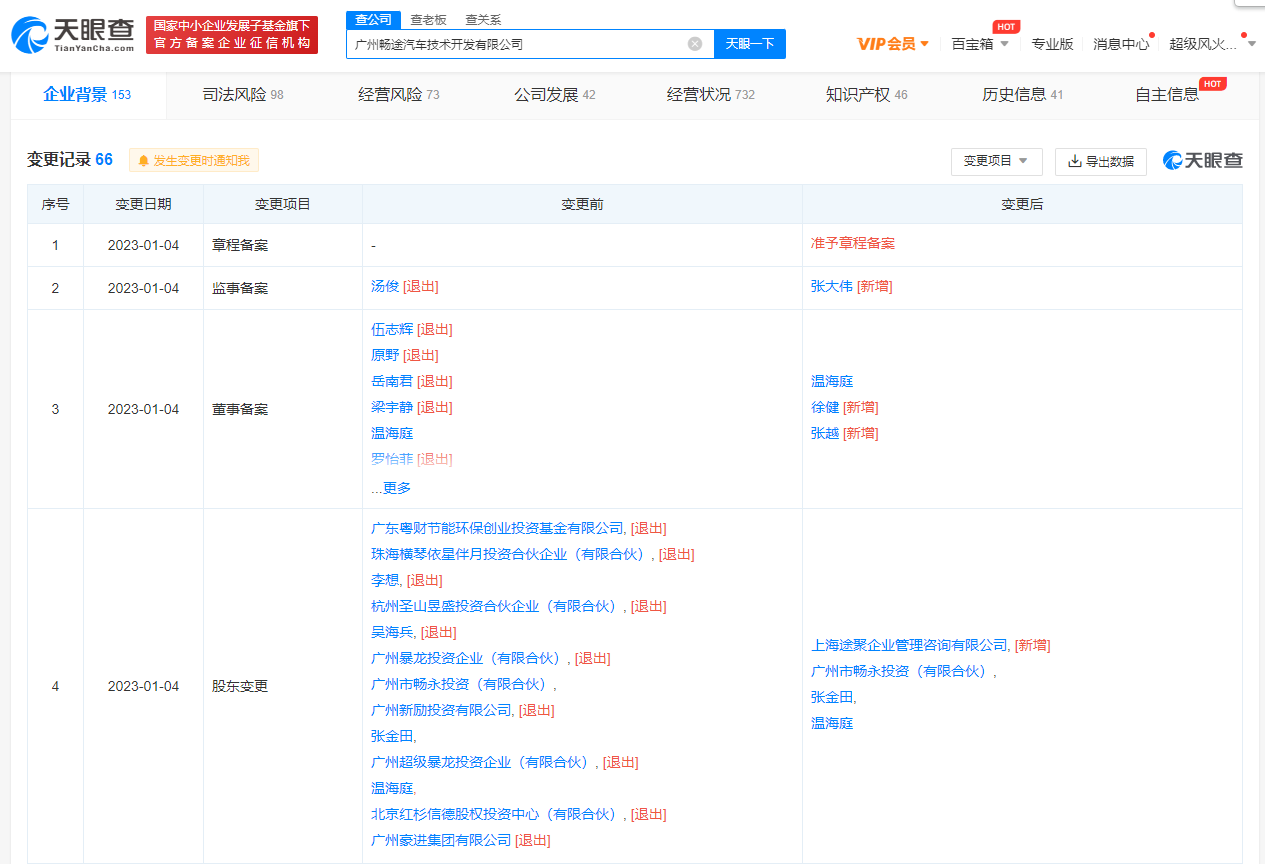The image size is (1265, 864).
Task: Click the 变更记录 66 heading
Action: (69, 160)
